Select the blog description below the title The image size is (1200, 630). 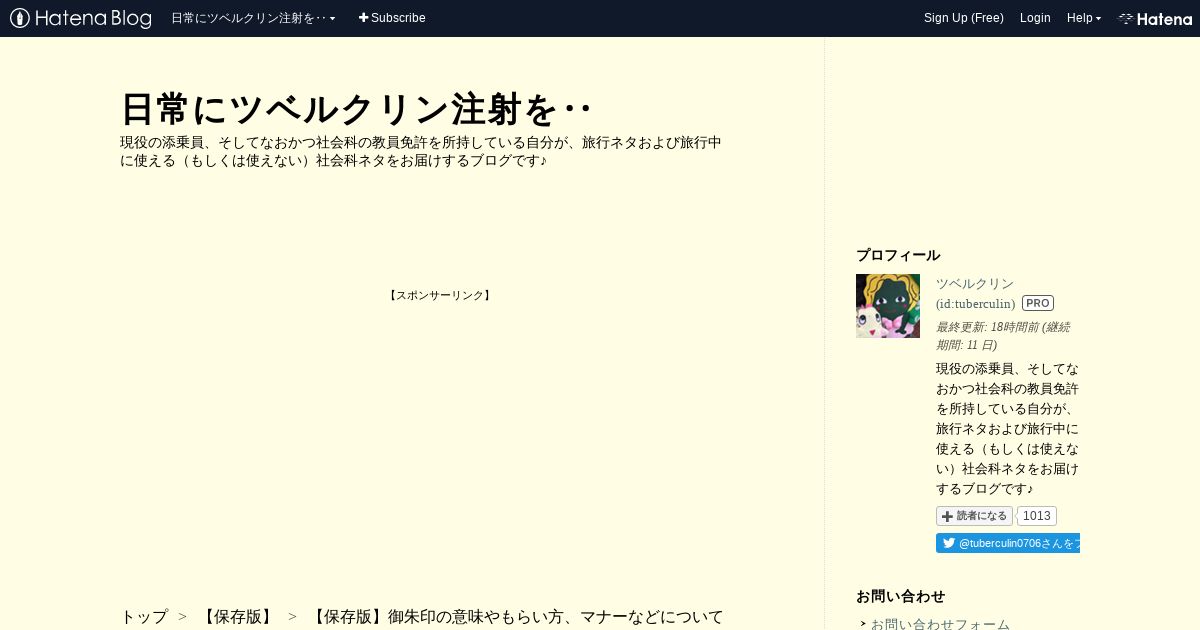click(421, 151)
